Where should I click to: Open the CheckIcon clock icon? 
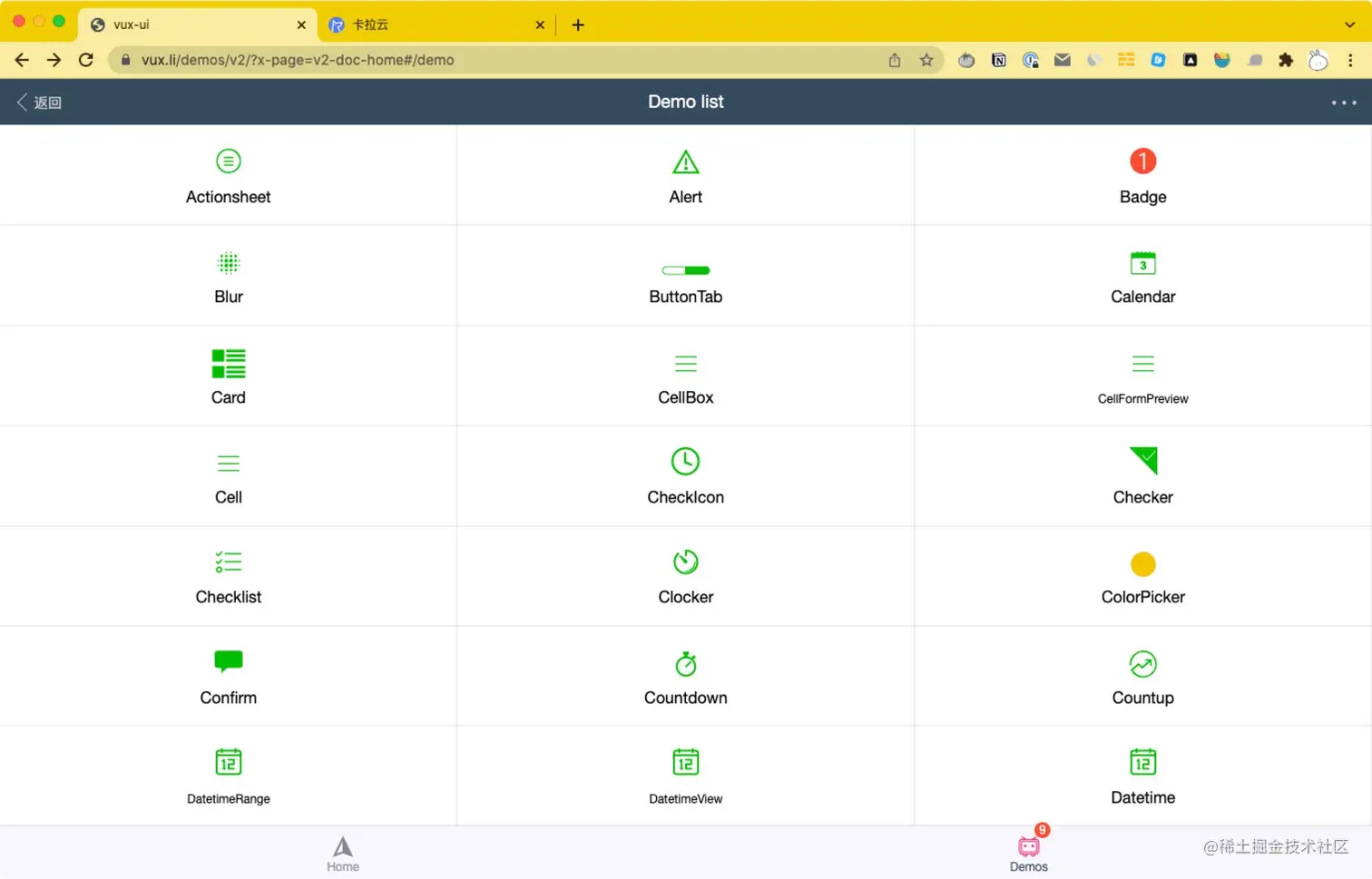coord(686,462)
